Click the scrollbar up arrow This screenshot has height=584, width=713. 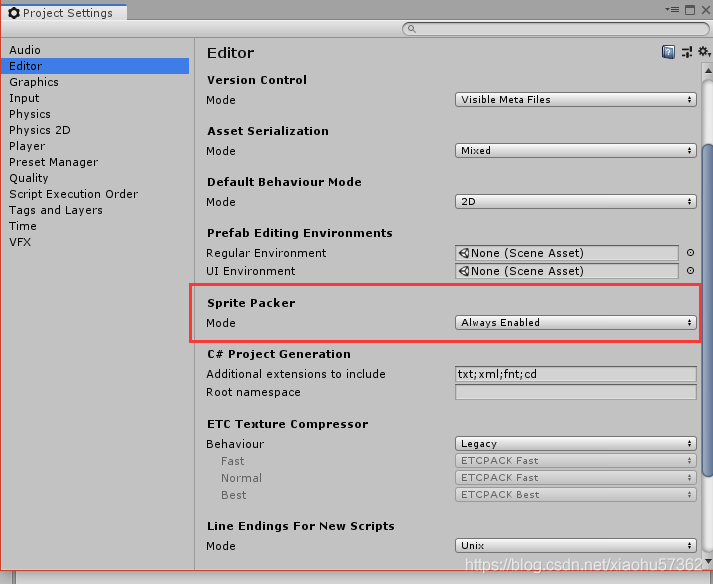coord(708,70)
